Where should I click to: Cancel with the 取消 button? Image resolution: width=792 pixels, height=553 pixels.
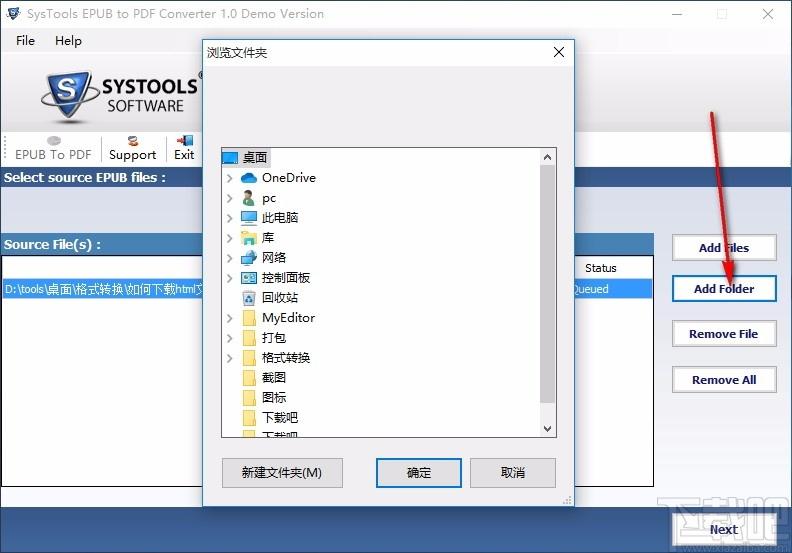tap(513, 473)
